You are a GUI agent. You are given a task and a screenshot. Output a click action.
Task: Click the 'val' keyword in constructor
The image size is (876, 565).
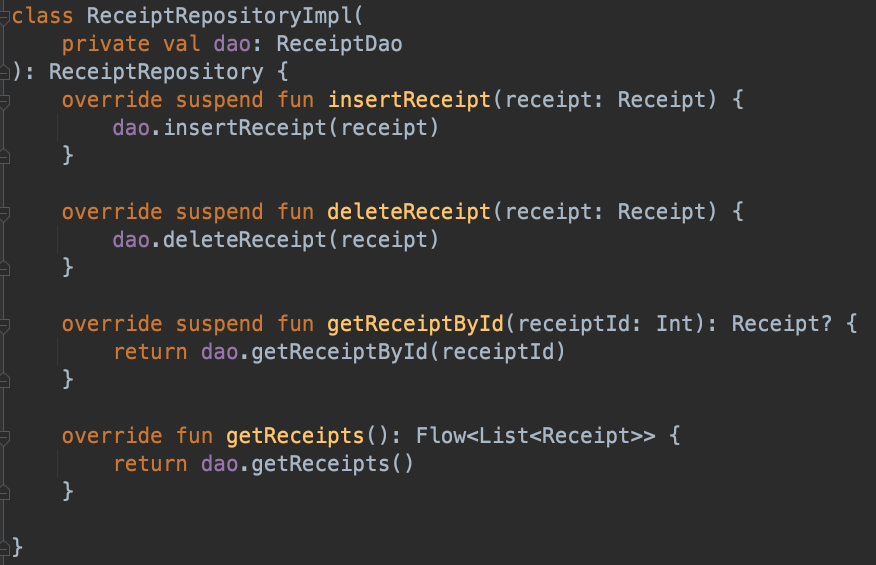182,44
